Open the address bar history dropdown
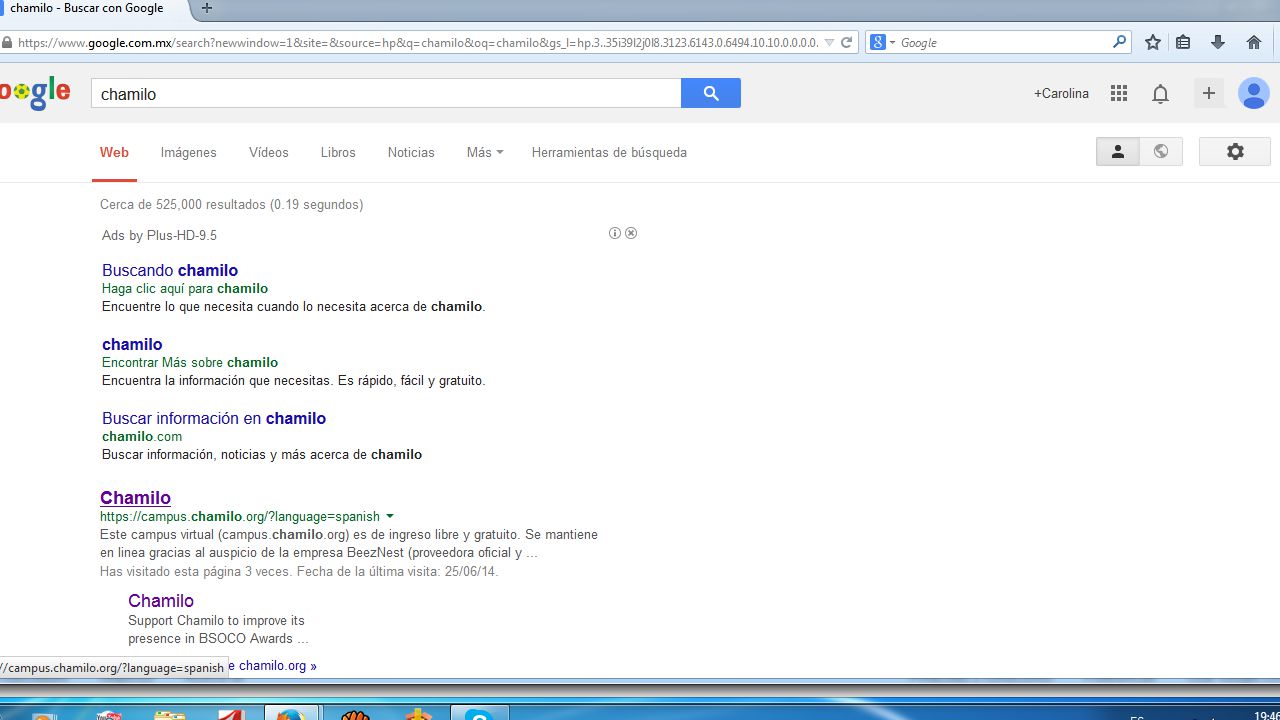1280x720 pixels. (x=829, y=43)
